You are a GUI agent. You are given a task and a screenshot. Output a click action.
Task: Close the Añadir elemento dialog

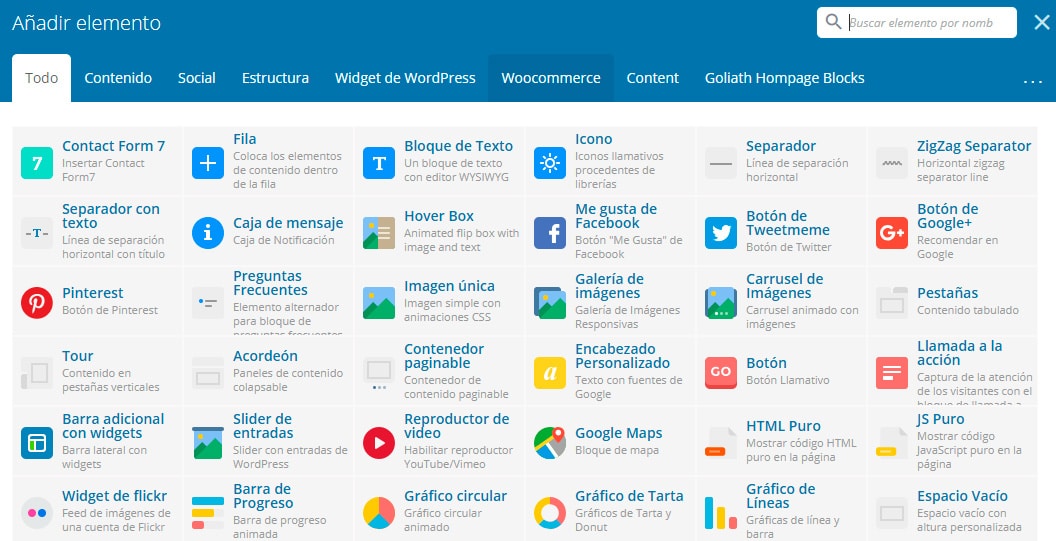pyautogui.click(x=1041, y=23)
